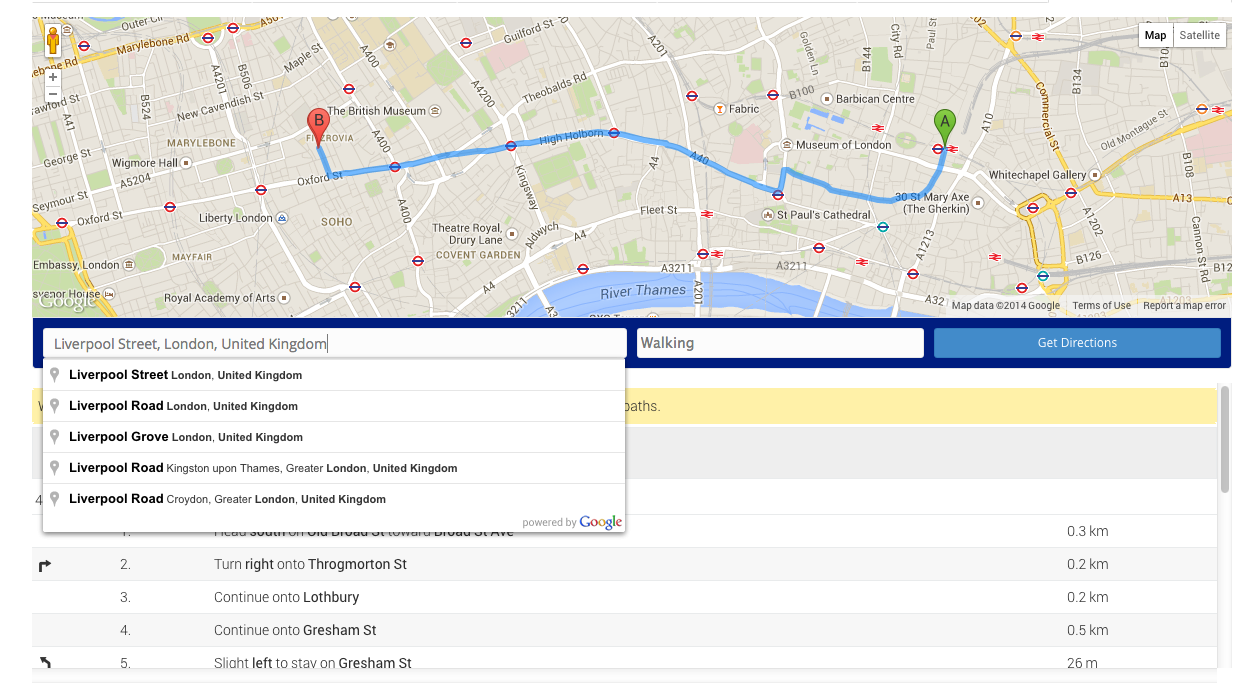Click the MARYLEBONE district label
The height and width of the screenshot is (685, 1238).
coord(200,143)
